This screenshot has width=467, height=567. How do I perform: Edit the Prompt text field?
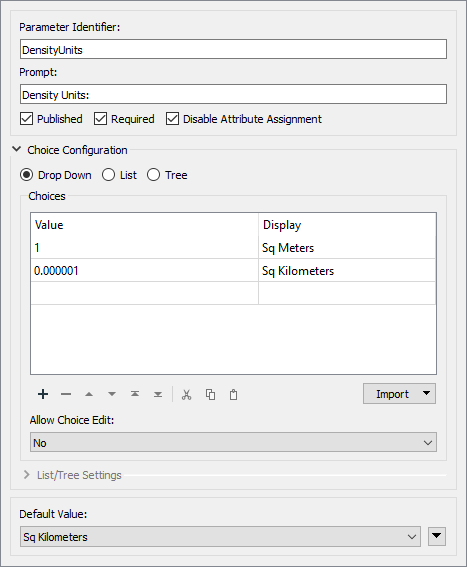click(x=233, y=94)
